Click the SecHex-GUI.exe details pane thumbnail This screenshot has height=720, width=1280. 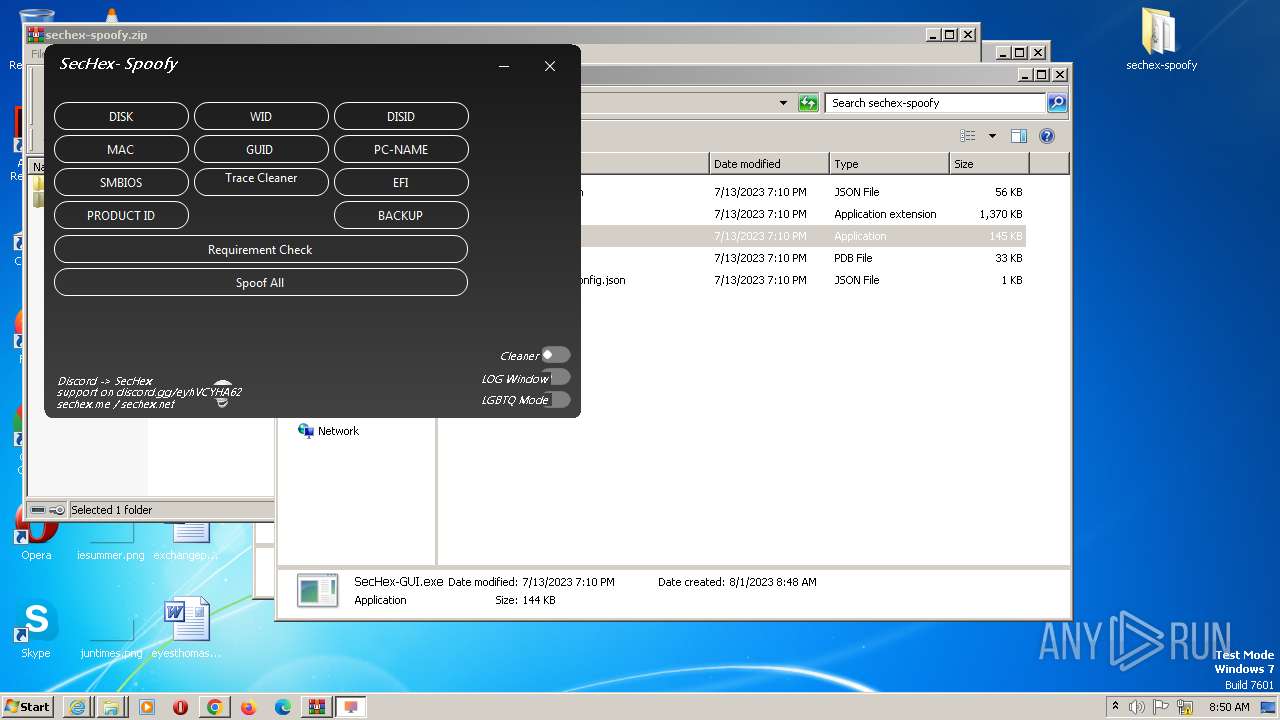click(318, 591)
